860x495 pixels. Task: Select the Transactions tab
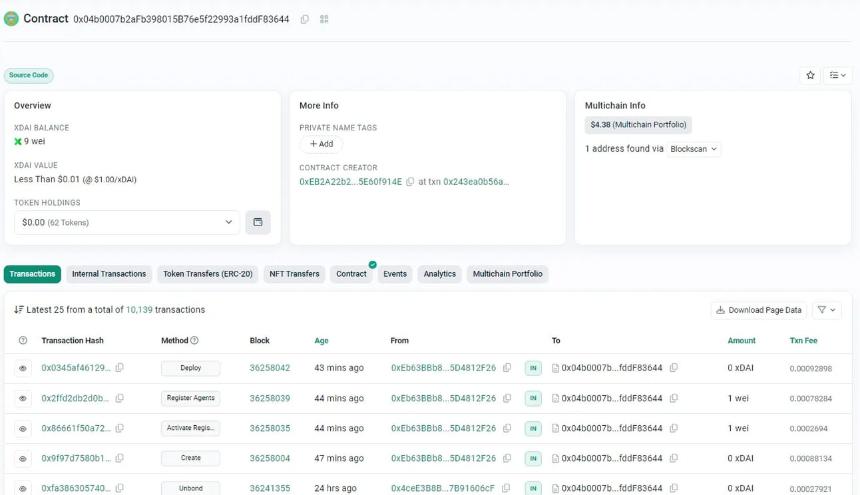pos(32,274)
